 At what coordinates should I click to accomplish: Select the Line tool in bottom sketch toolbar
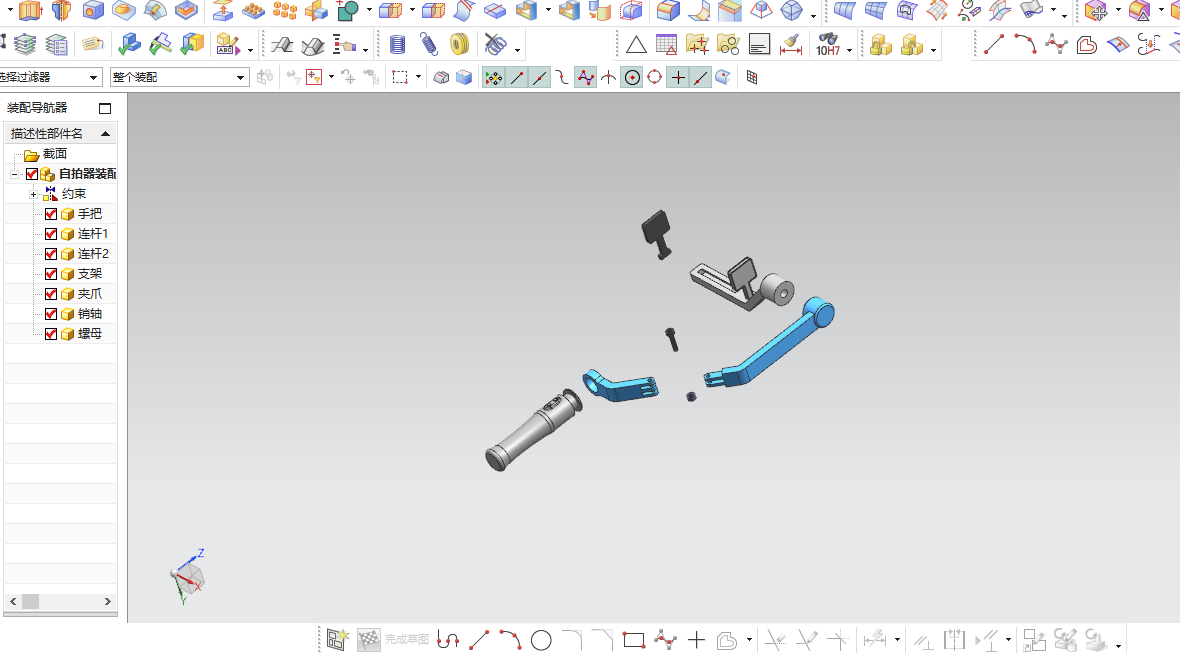click(x=479, y=640)
